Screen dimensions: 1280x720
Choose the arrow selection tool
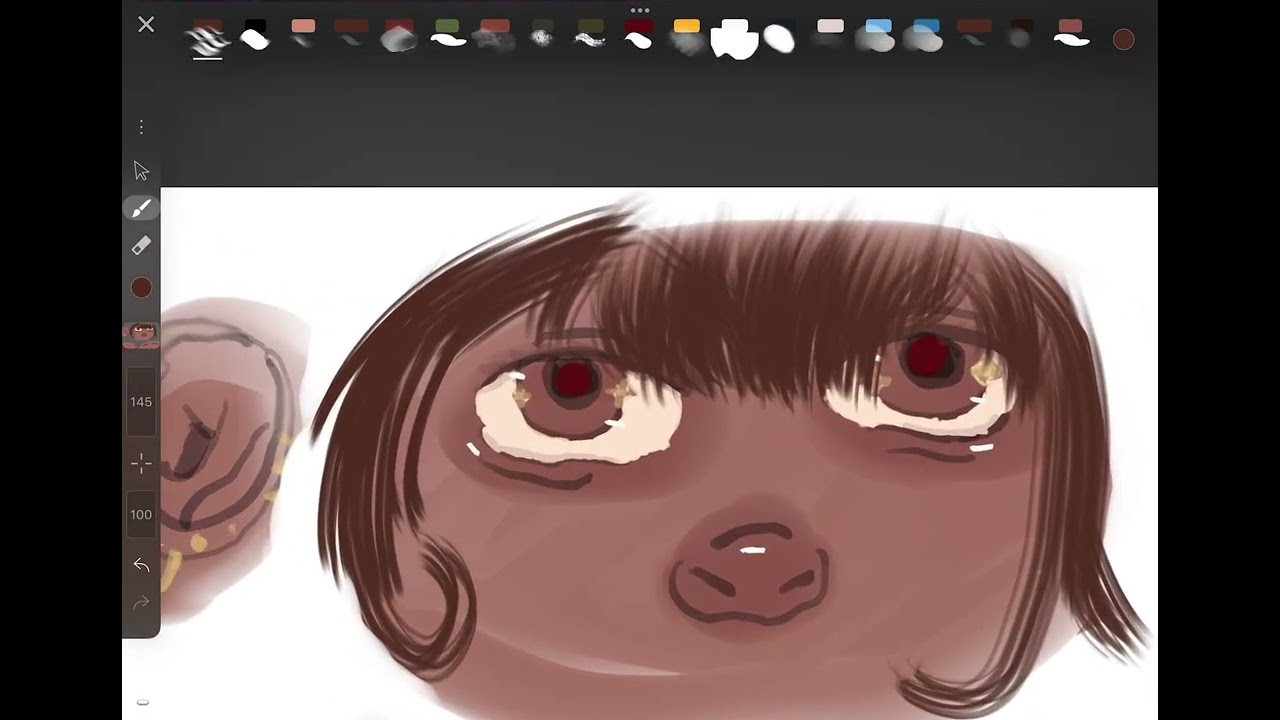coord(141,171)
